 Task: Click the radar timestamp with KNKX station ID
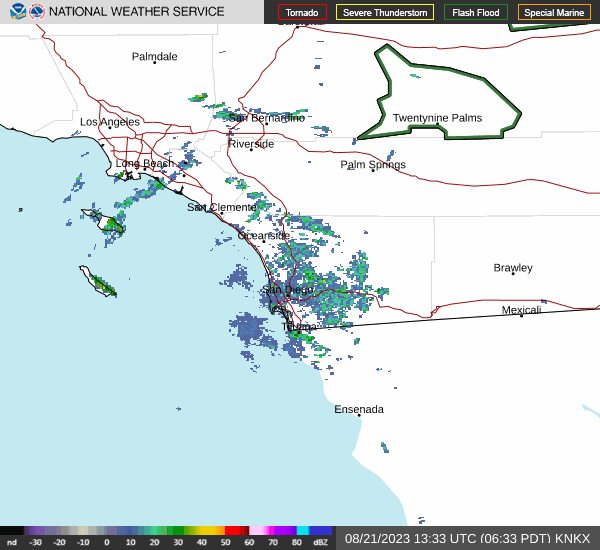[467, 538]
